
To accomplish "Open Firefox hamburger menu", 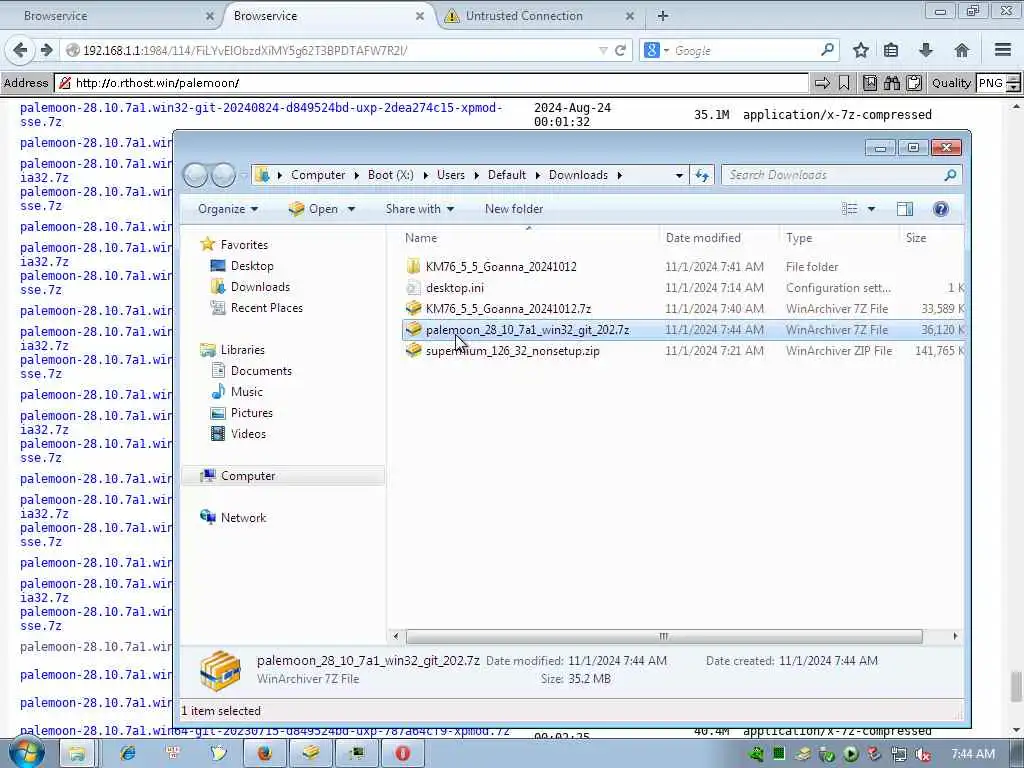I will click(1003, 50).
